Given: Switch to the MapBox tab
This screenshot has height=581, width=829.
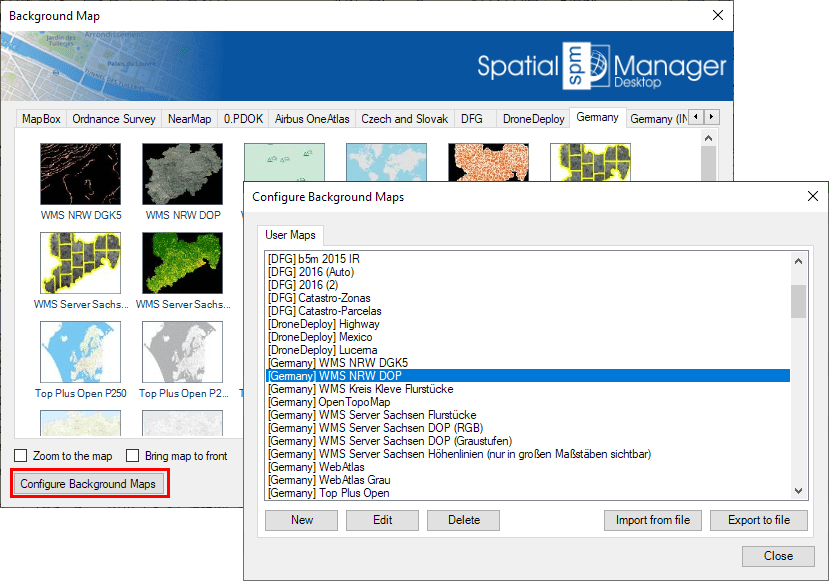Looking at the screenshot, I should coord(40,118).
